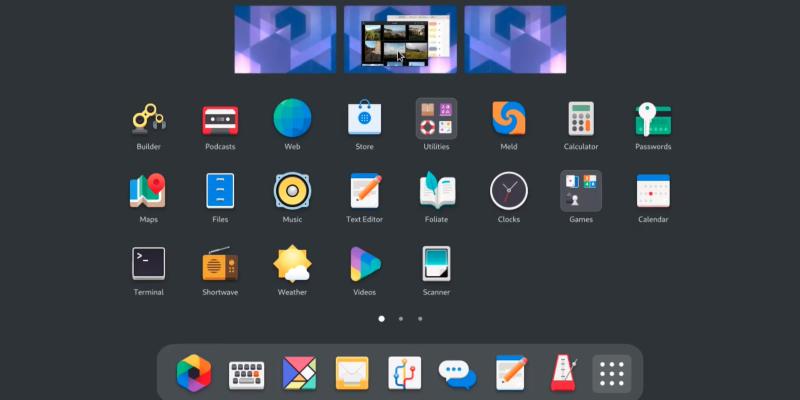Expand the Games app folder
Image resolution: width=800 pixels, height=400 pixels.
click(x=580, y=191)
